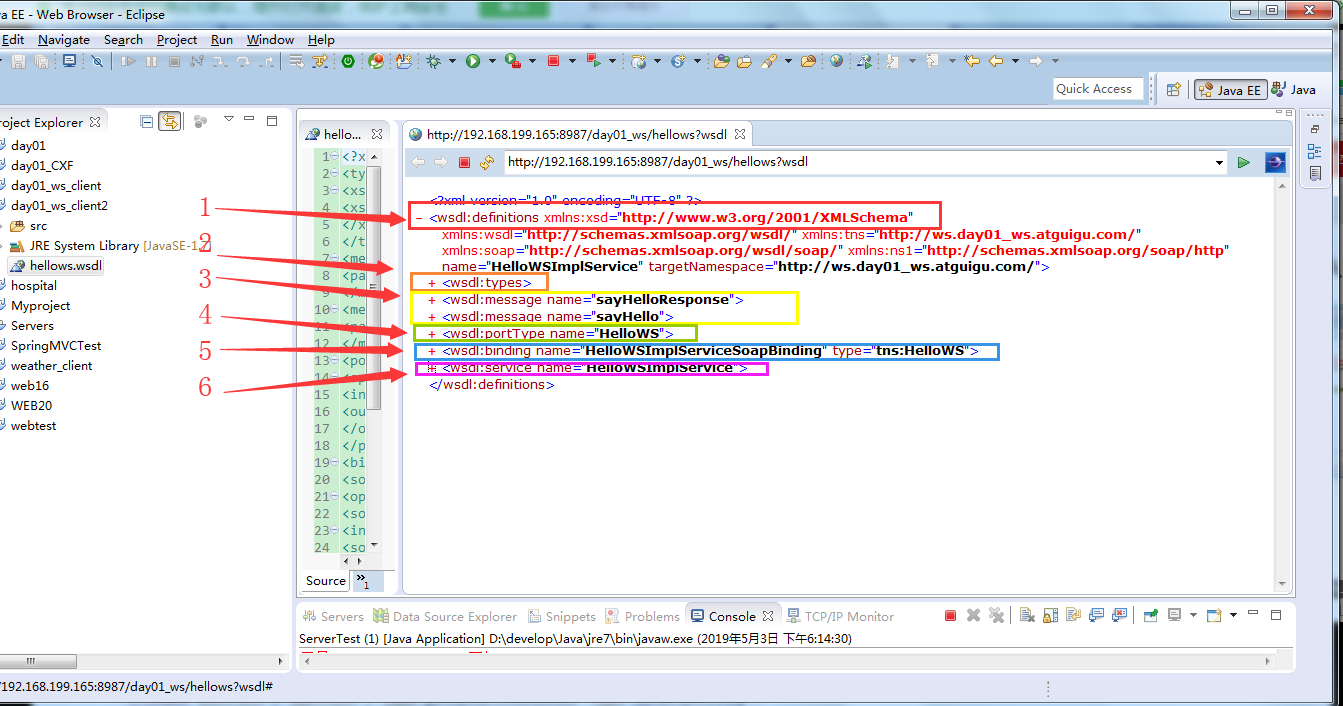Image resolution: width=1343 pixels, height=706 pixels.
Task: Click browser forward arrow in Web Browser tab
Action: tap(441, 162)
